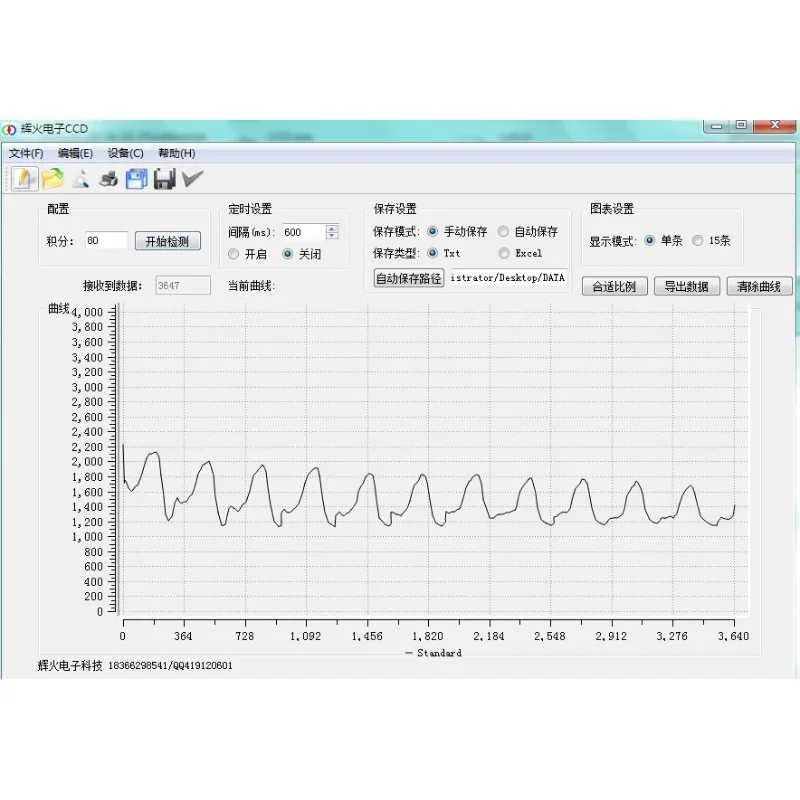The width and height of the screenshot is (800, 800).
Task: Click the Standard legend label
Action: pos(439,653)
